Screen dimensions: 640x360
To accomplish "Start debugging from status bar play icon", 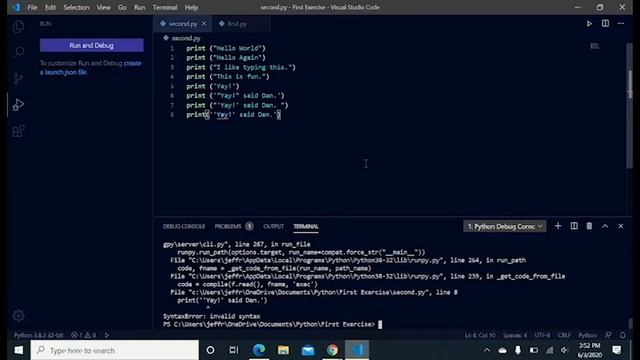I will coord(107,335).
